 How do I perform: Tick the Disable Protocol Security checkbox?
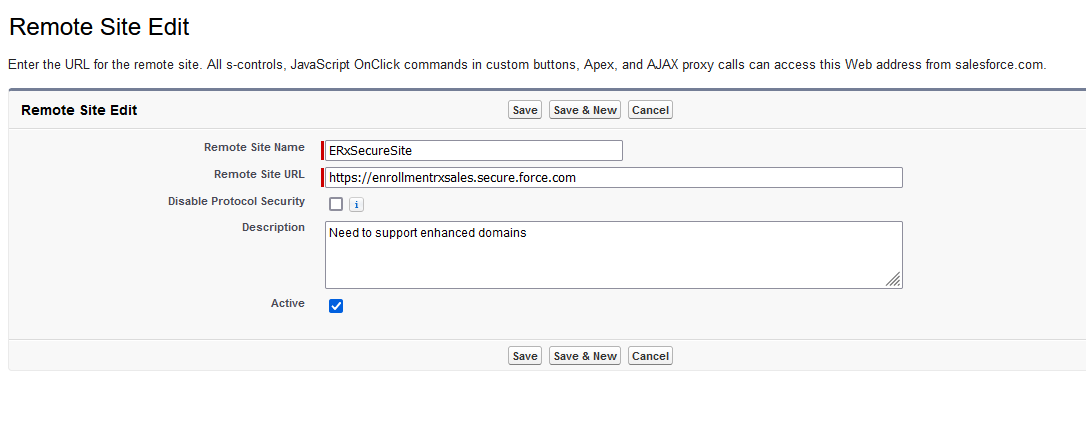[336, 204]
